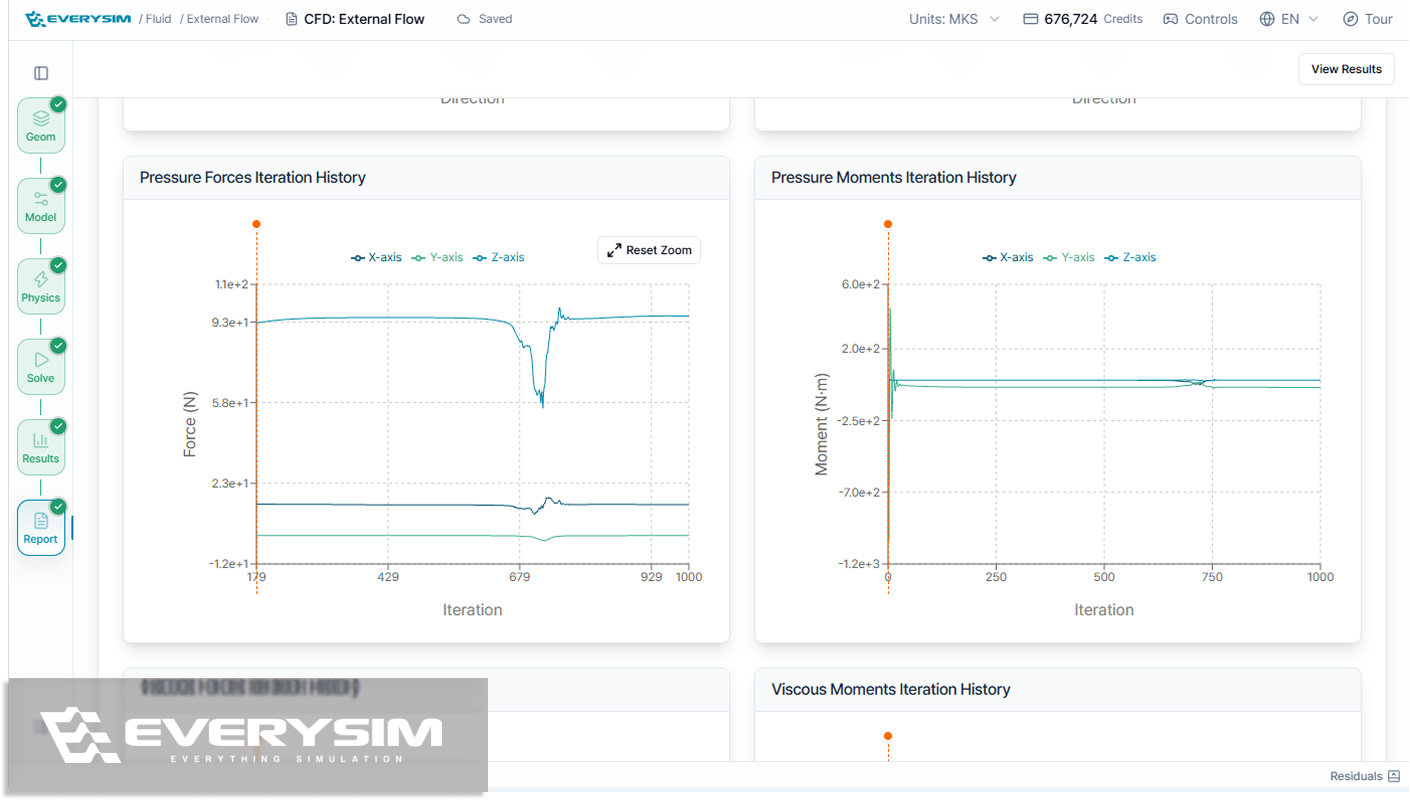Screen dimensions: 1410x800
Task: Click the credits card icon
Action: [1030, 19]
